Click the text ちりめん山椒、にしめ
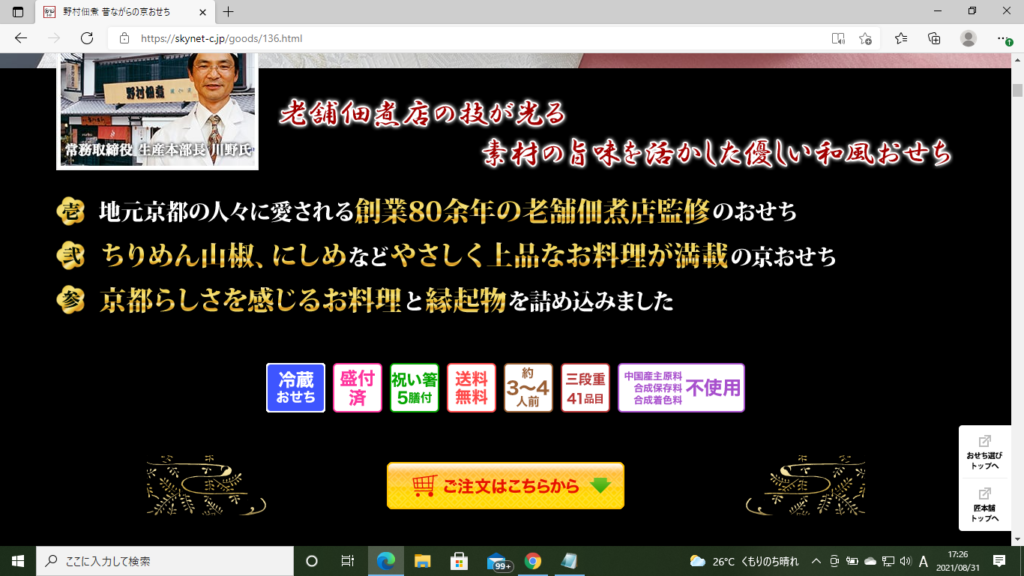 pos(223,256)
